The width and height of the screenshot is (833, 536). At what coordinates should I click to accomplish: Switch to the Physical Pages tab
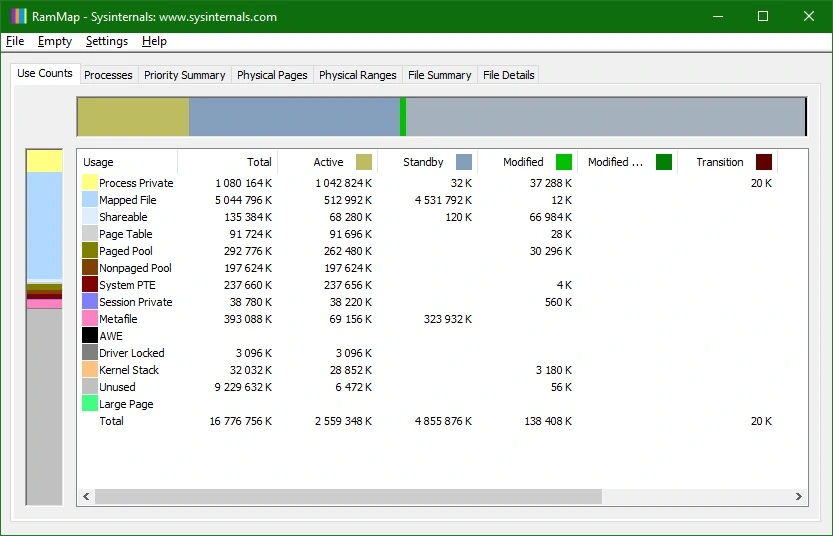pyautogui.click(x=272, y=75)
